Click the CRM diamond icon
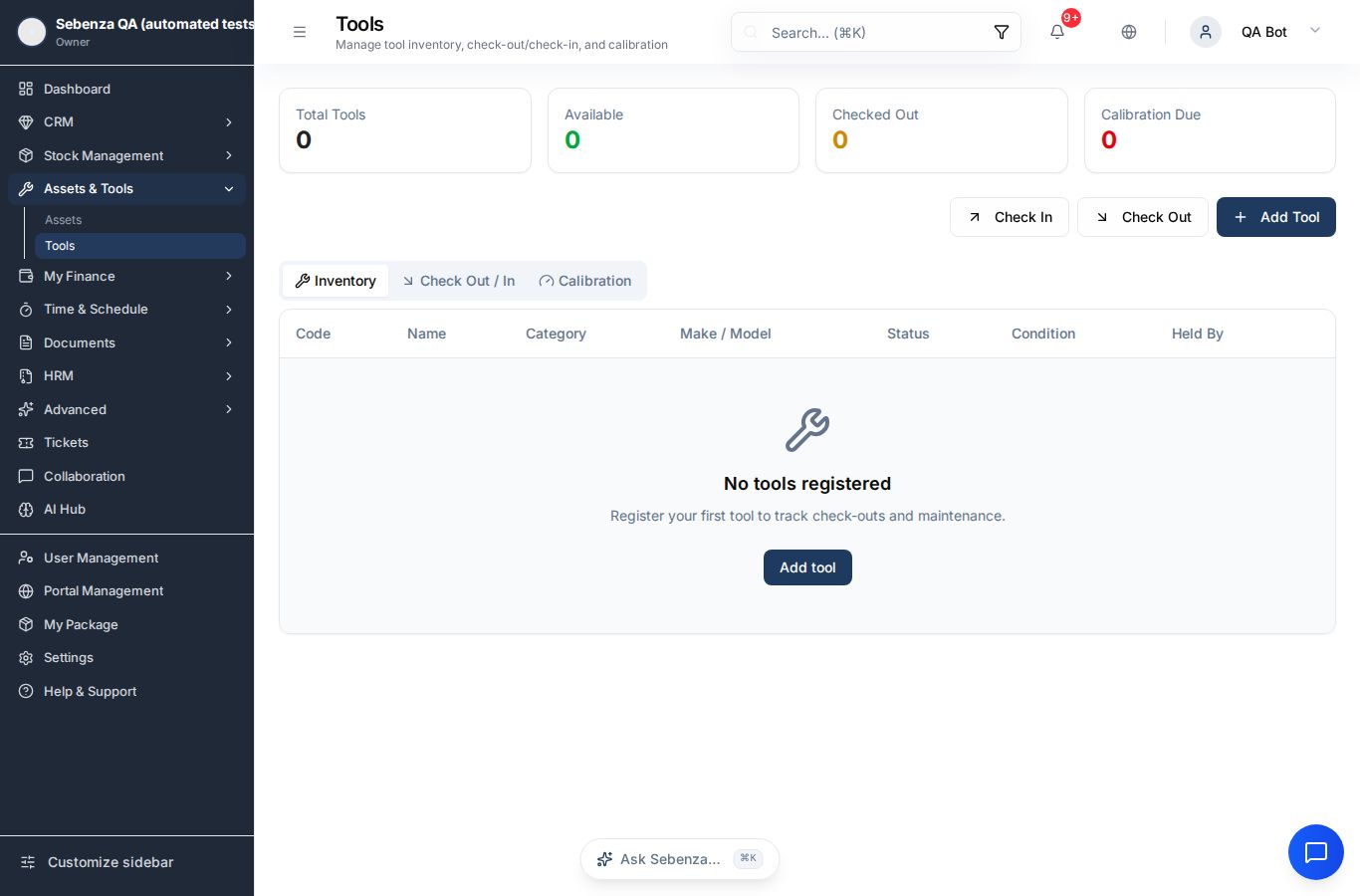The image size is (1360, 896). coord(26,121)
